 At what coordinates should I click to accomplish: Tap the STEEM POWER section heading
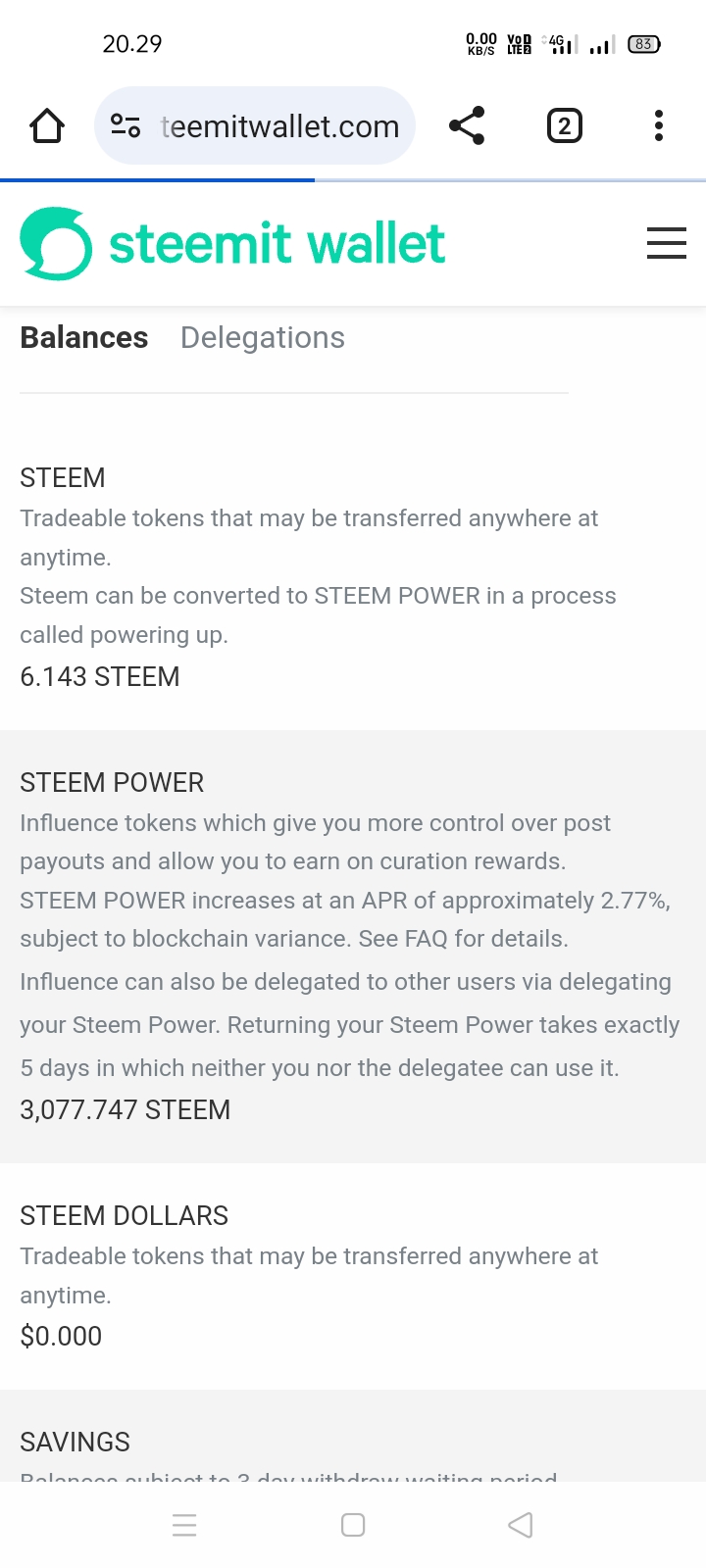(x=112, y=783)
